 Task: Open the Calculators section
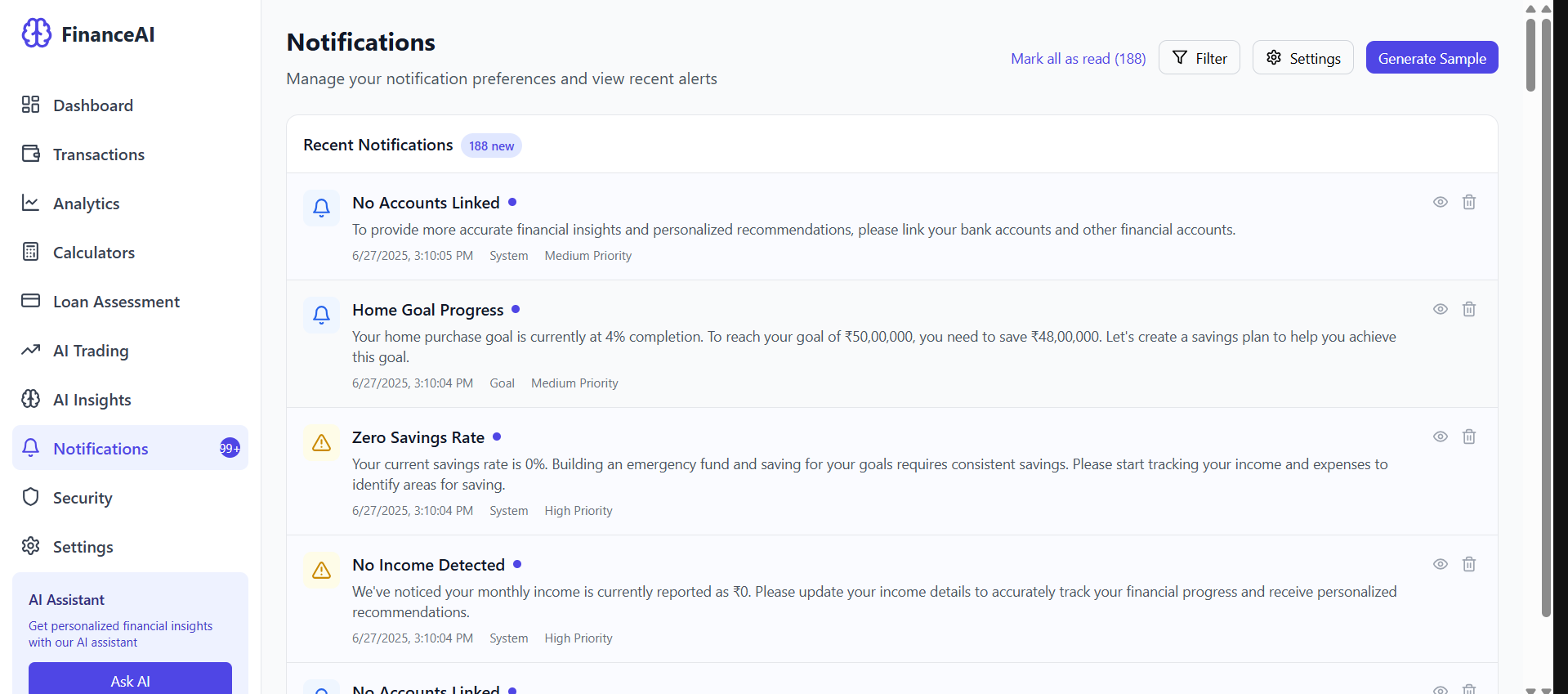pos(130,253)
